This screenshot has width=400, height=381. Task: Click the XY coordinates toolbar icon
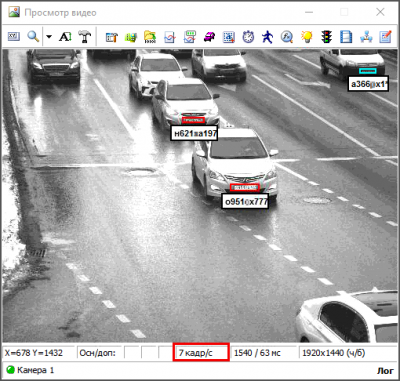[x=14, y=36]
